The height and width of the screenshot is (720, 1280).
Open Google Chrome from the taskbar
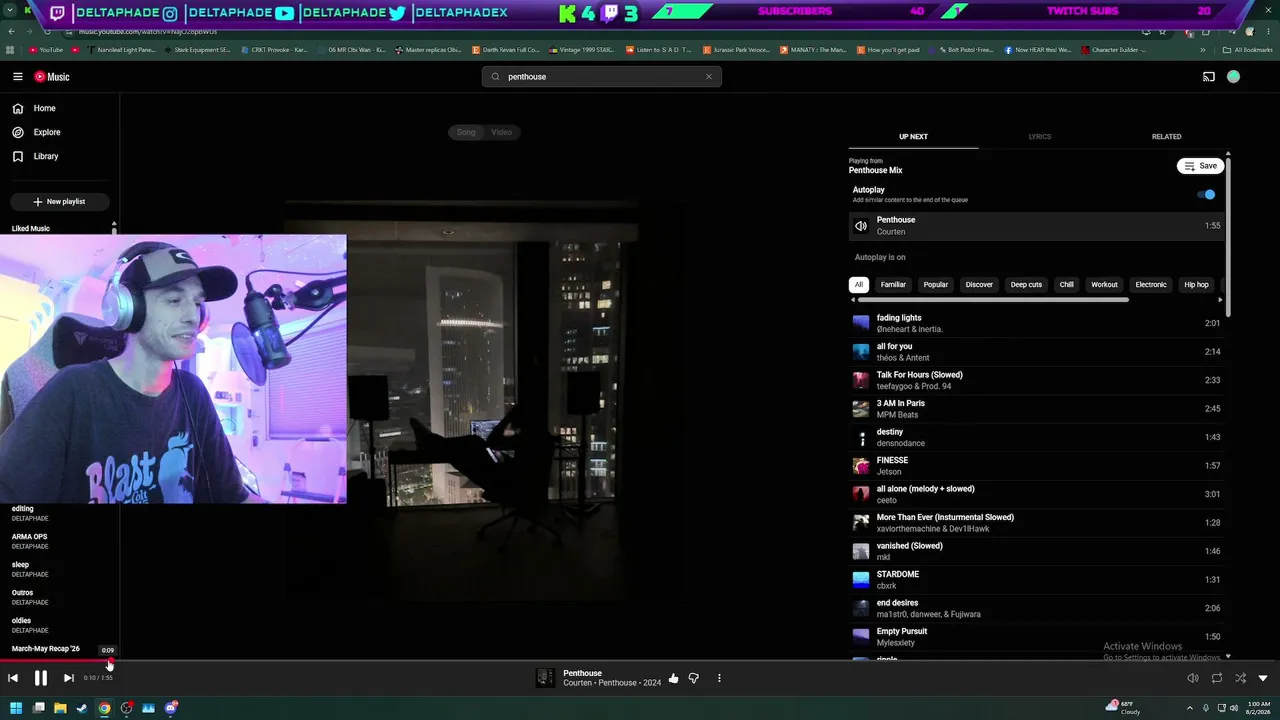[104, 708]
